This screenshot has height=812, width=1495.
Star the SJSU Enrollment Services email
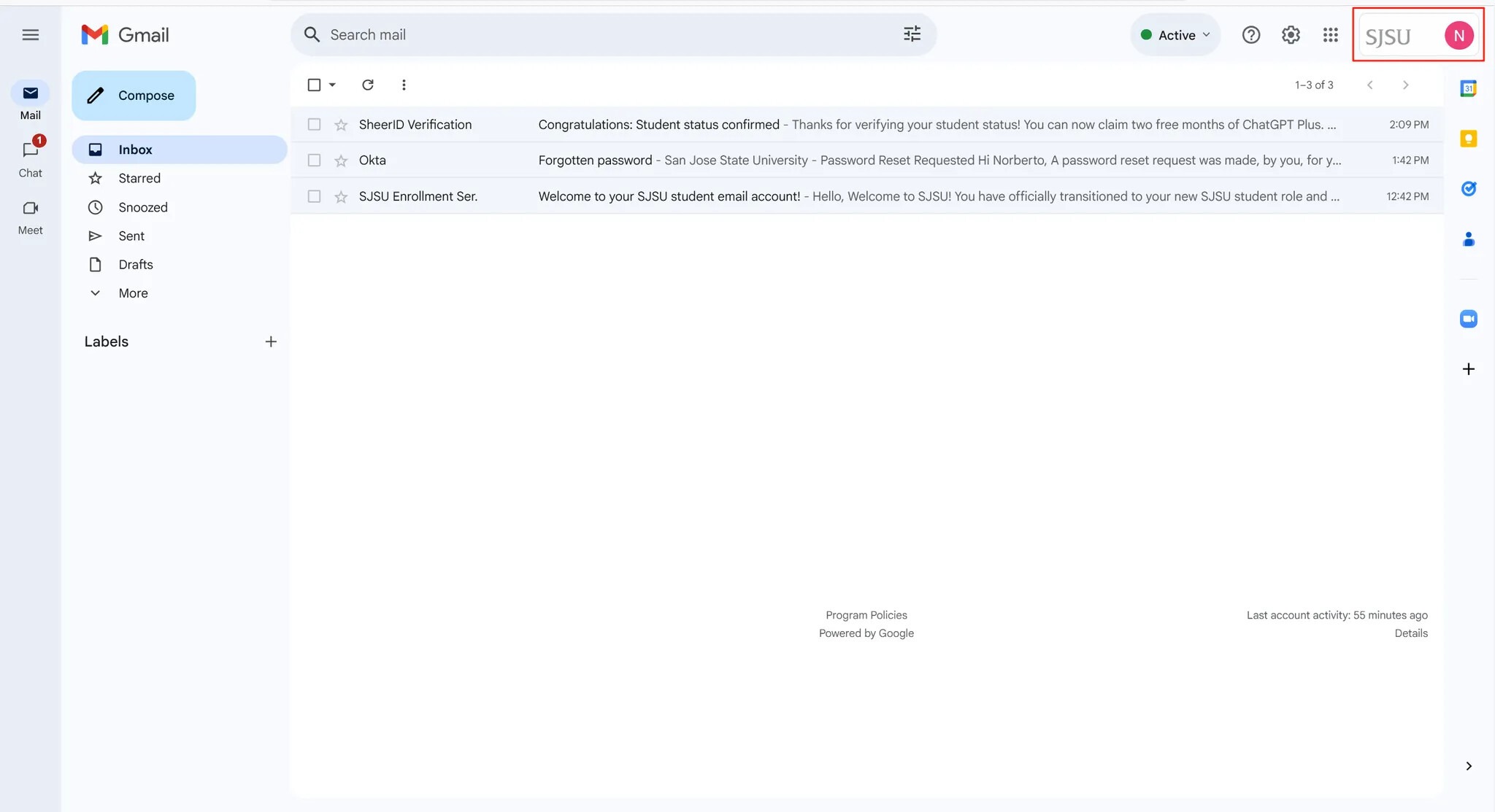(341, 196)
